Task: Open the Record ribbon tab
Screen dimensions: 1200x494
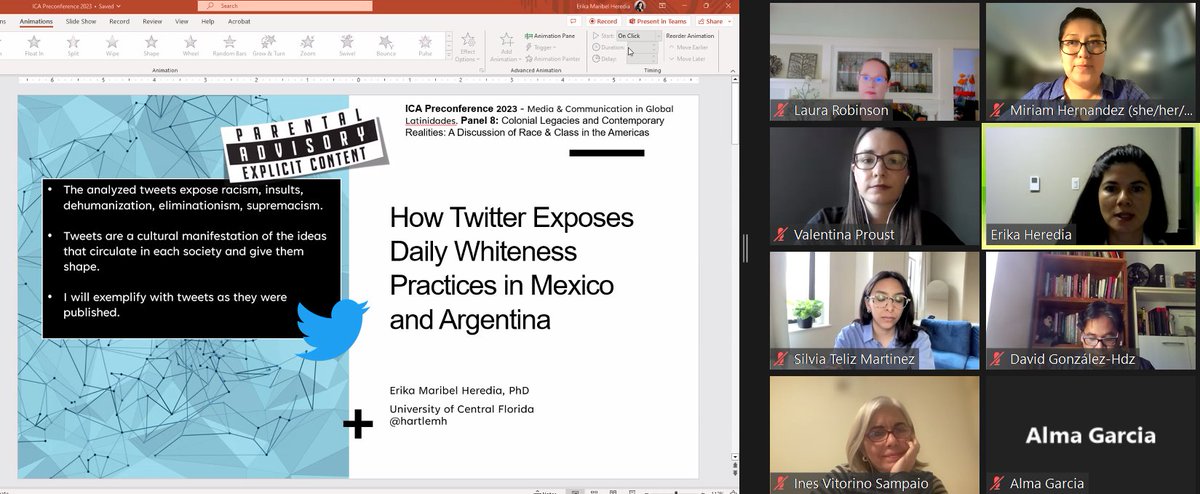Action: pos(119,20)
